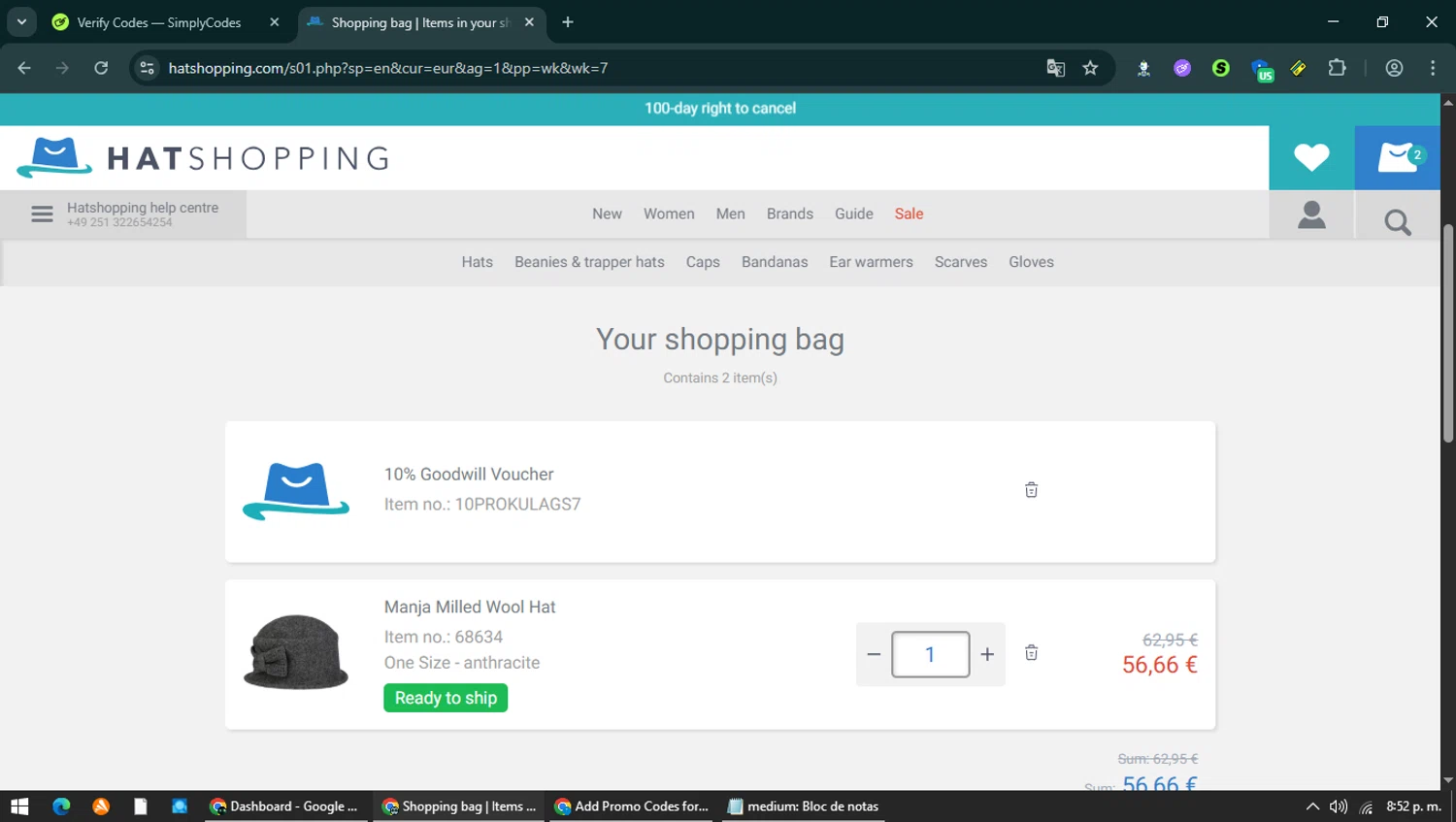Increase quantity with the plus button
This screenshot has width=1456, height=822.
987,654
